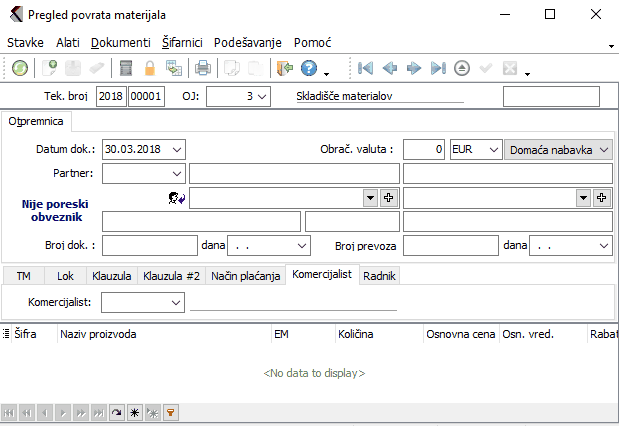Click the trash bin delete icon in toolbar
This screenshot has width=619, height=426.
click(126, 68)
